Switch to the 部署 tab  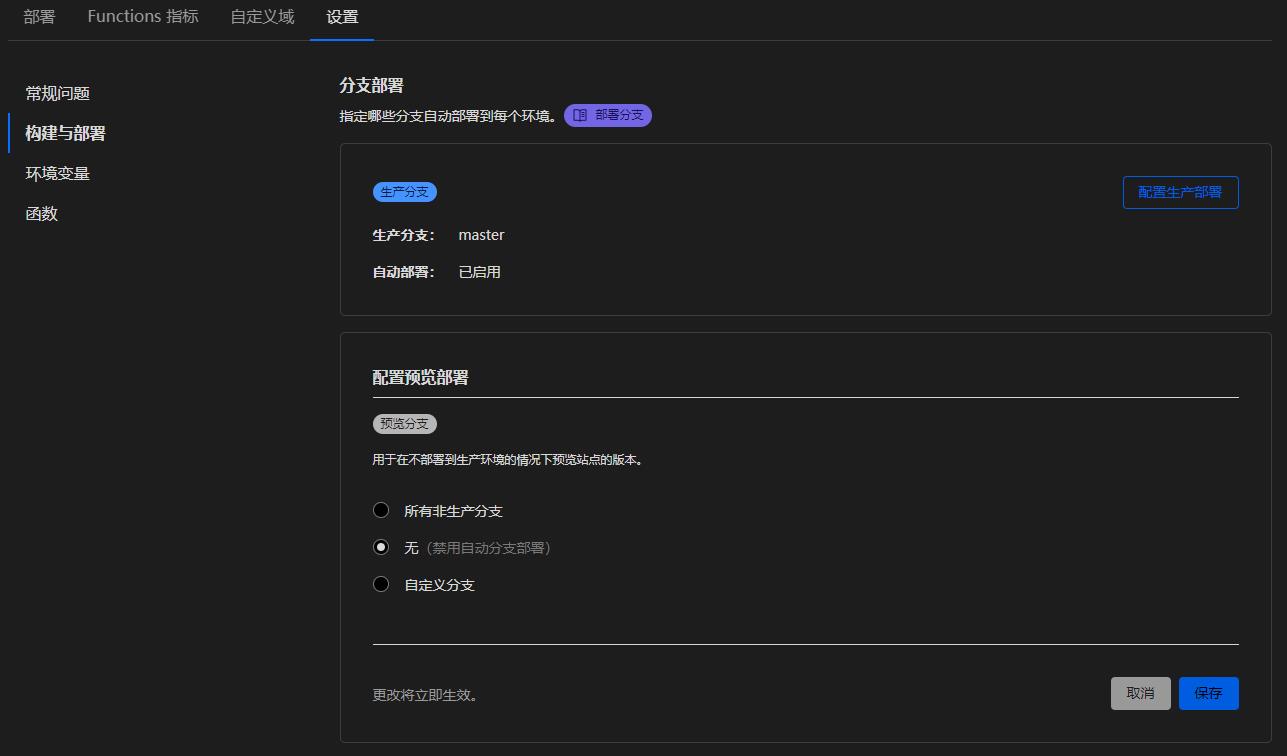click(38, 16)
